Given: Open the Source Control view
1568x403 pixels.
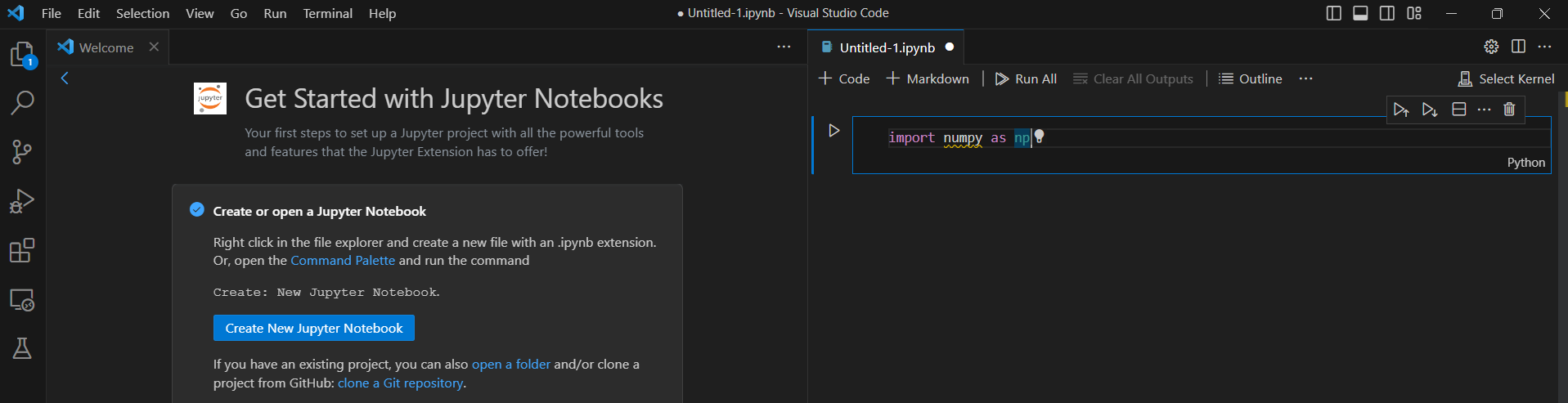Looking at the screenshot, I should tap(22, 152).
